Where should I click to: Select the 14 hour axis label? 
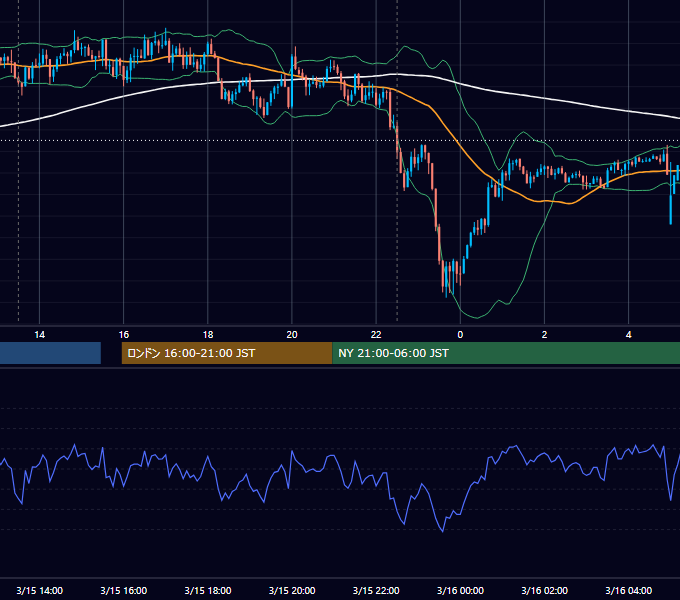coord(39,335)
